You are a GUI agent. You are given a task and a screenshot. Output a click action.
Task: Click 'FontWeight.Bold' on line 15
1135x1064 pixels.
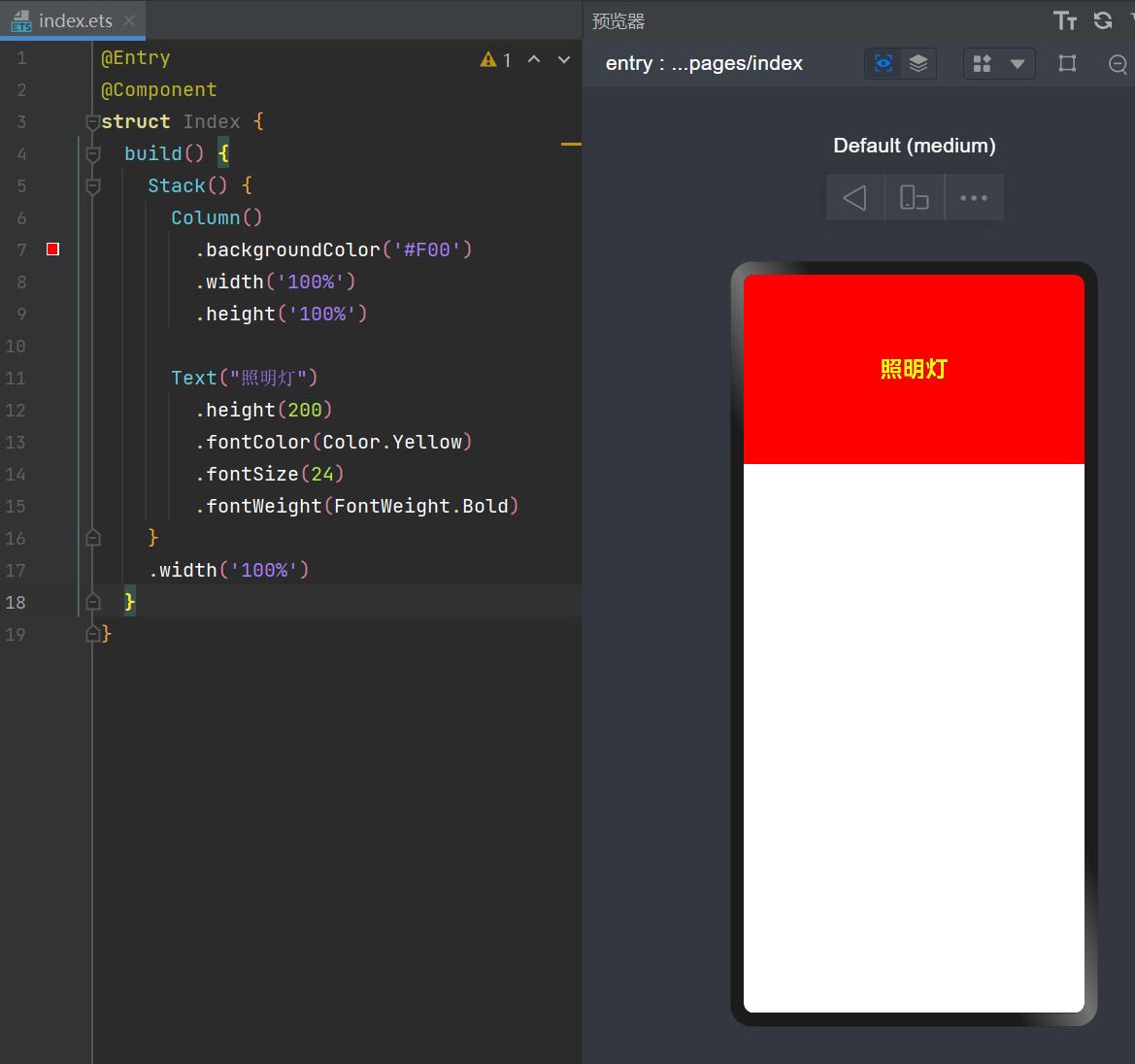pyautogui.click(x=421, y=506)
